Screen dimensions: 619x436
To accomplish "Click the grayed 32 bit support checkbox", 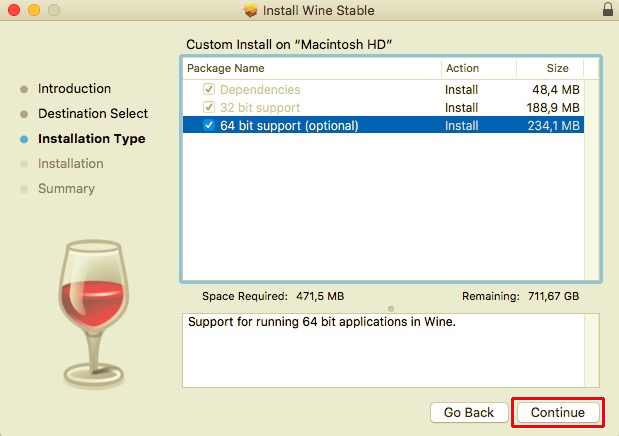I will click(209, 107).
